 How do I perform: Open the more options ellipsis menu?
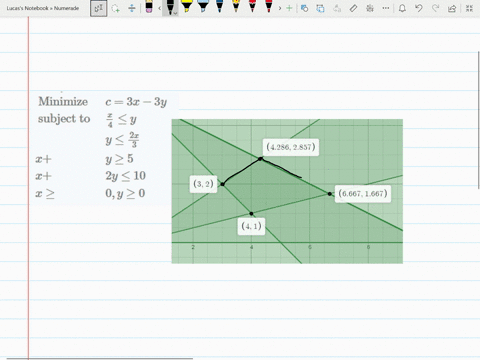(386, 8)
